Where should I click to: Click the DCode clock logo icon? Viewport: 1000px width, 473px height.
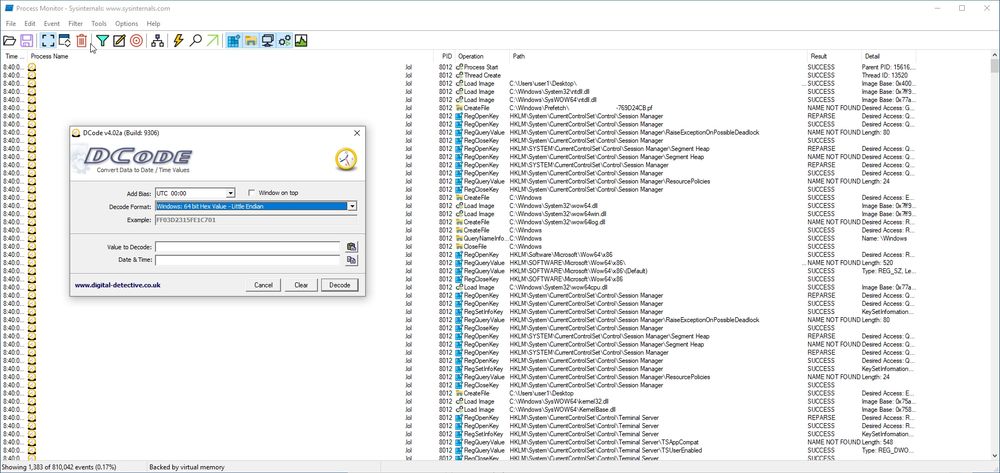(346, 159)
